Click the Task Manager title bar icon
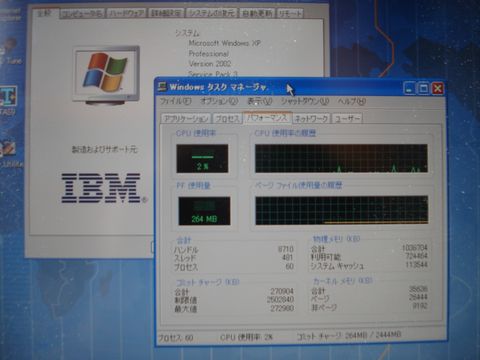The height and width of the screenshot is (360, 480). pos(162,87)
